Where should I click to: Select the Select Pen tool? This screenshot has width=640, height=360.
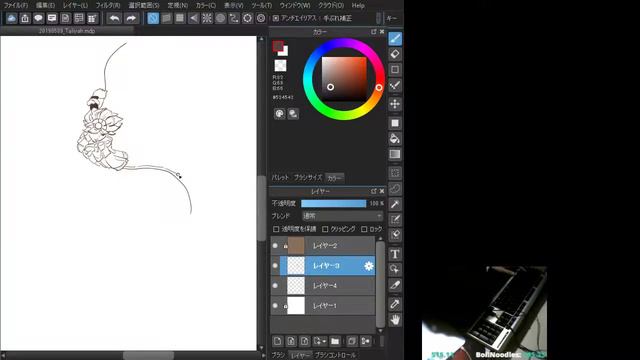395,220
